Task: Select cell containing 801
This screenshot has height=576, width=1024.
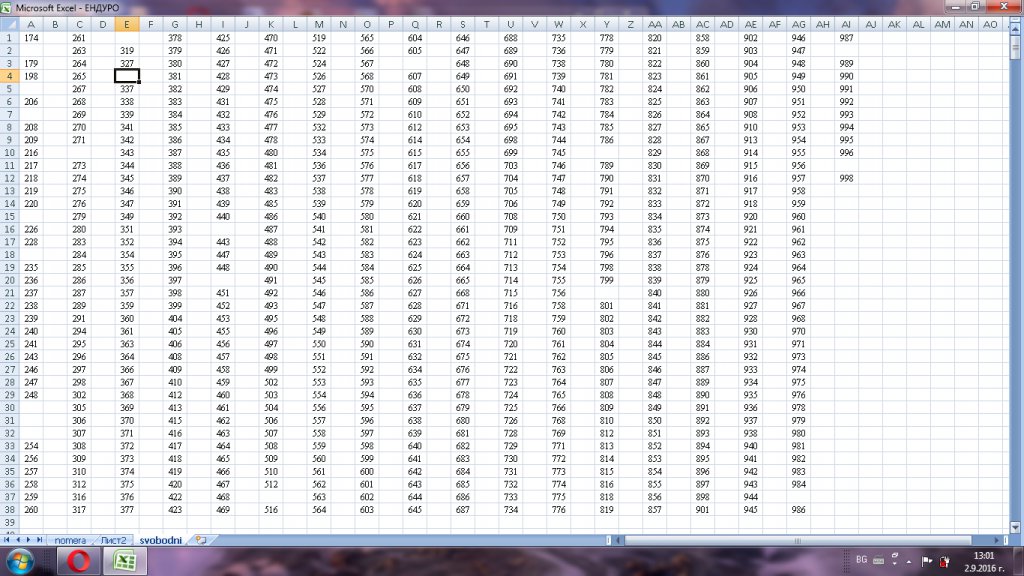Action: [606, 306]
